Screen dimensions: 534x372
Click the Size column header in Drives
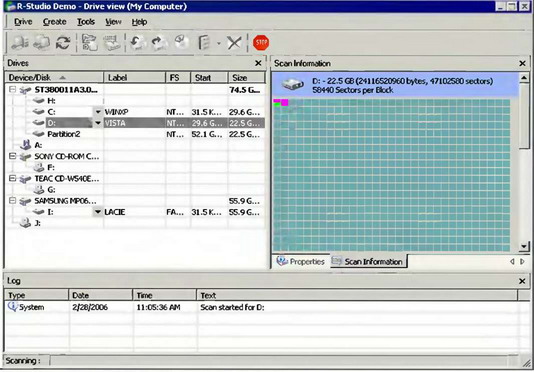[x=246, y=77]
